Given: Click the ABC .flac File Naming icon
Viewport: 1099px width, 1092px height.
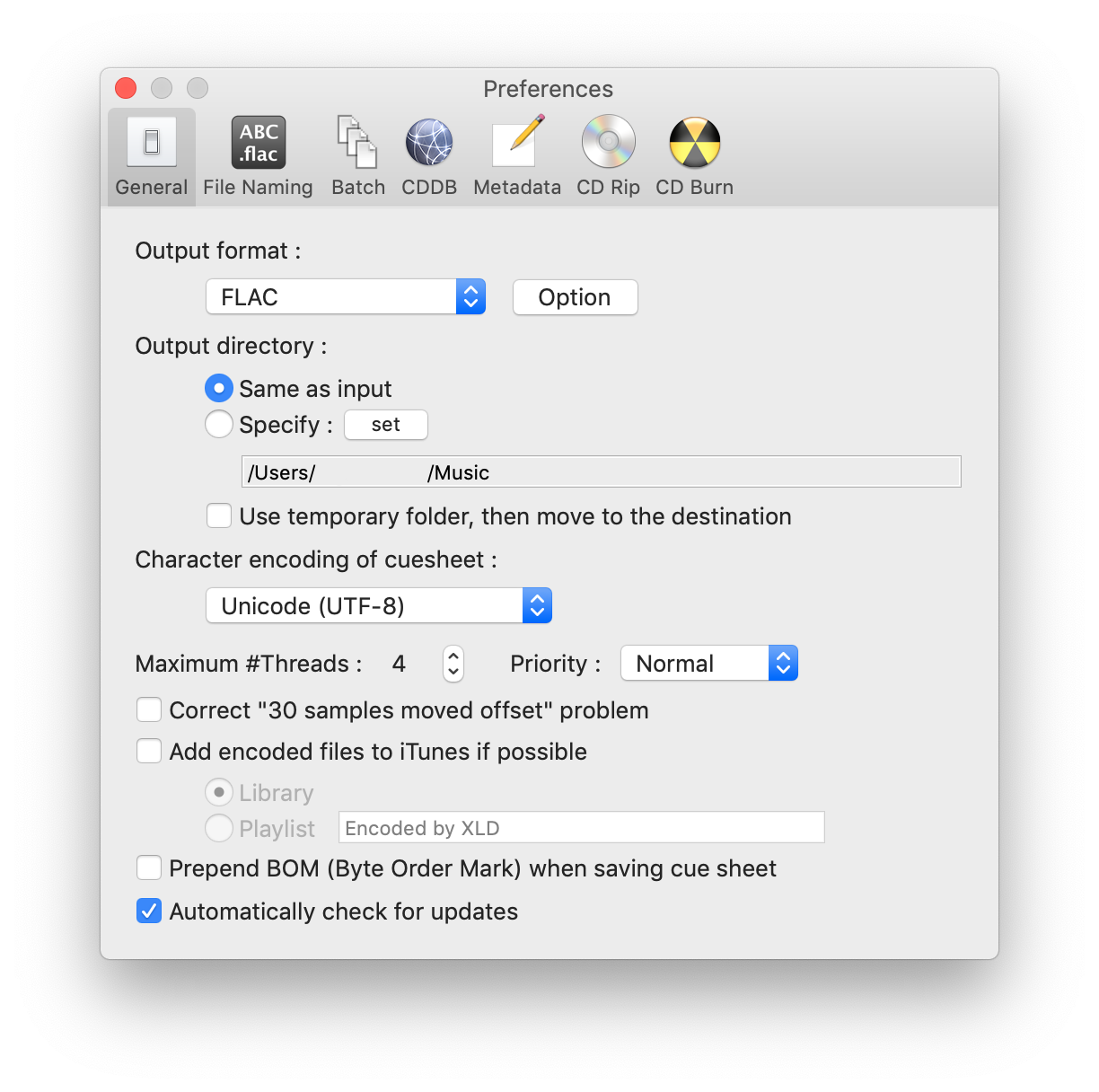Looking at the screenshot, I should coord(258,142).
